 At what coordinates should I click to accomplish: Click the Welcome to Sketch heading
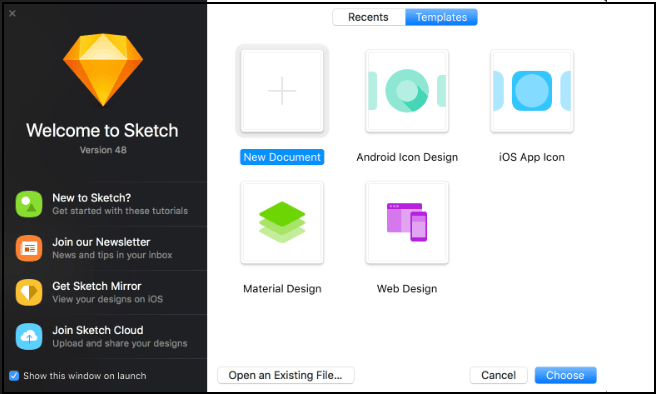(102, 130)
